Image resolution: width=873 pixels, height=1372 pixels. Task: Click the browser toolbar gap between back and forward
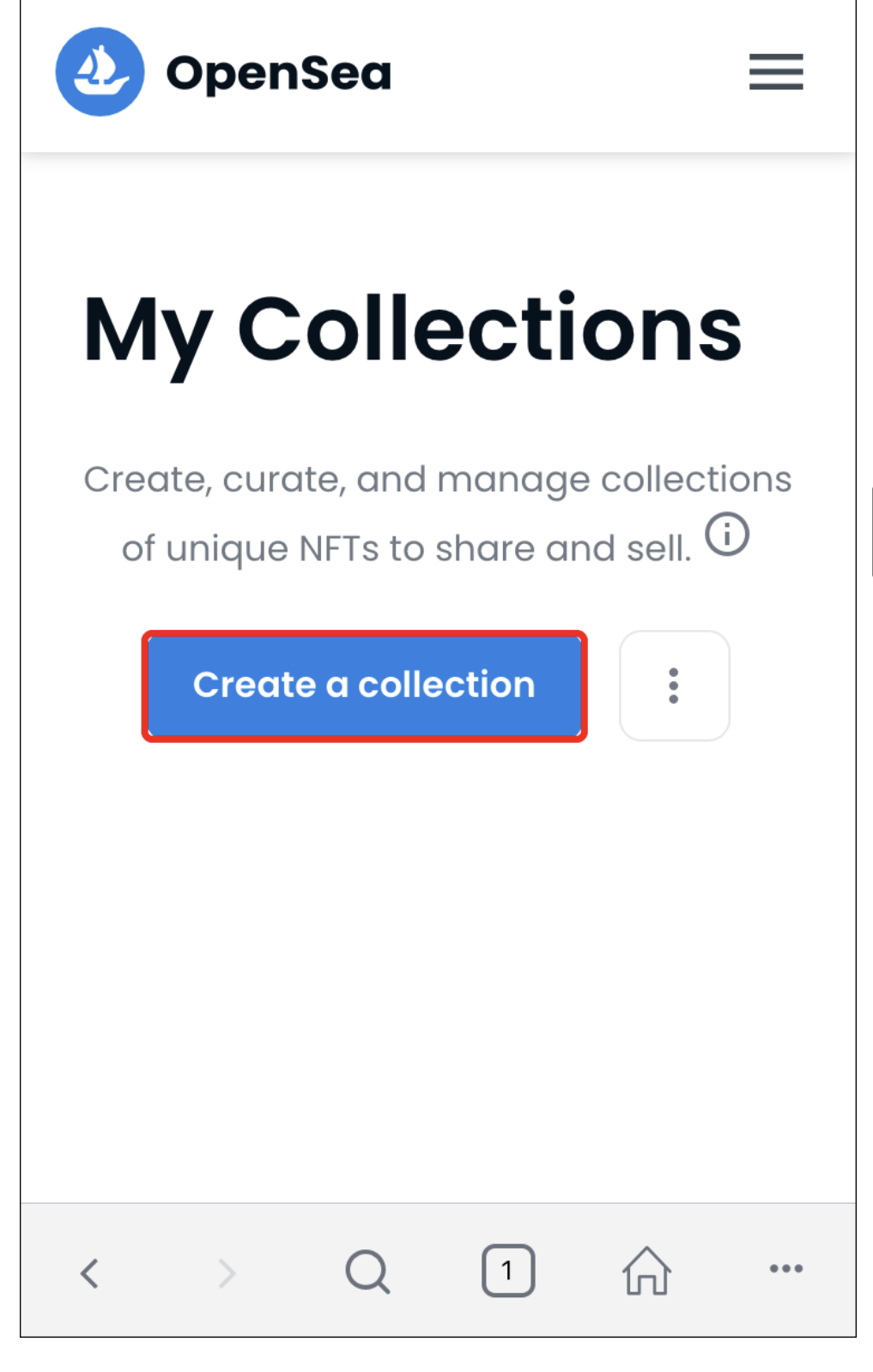coord(158,1272)
